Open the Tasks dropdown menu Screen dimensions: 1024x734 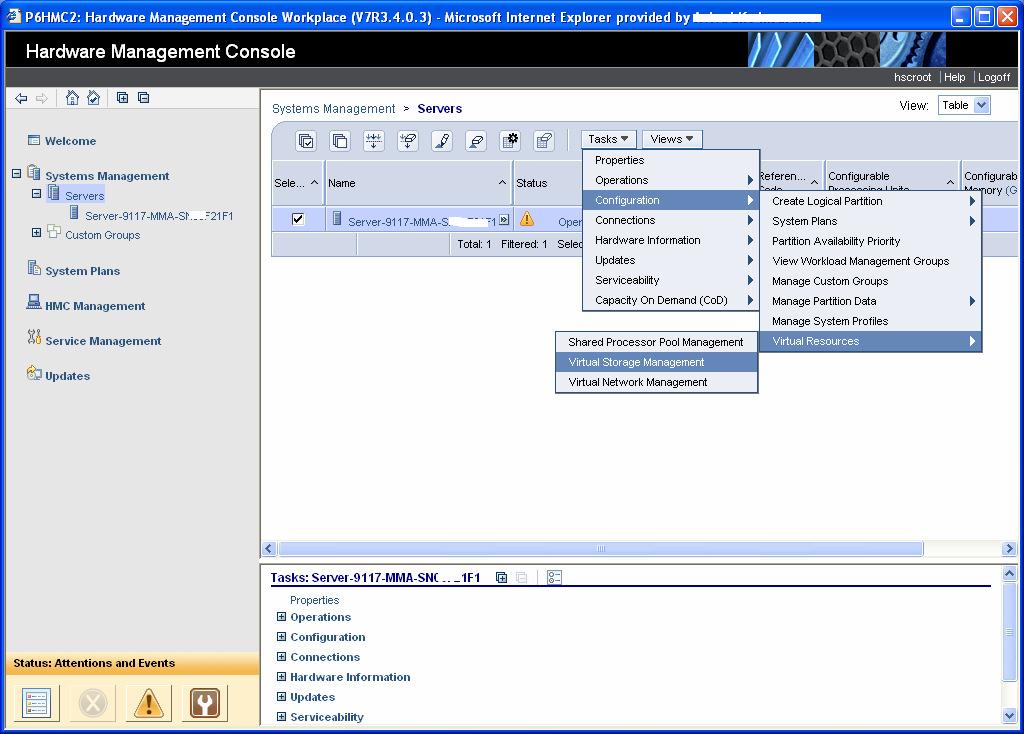click(x=608, y=139)
